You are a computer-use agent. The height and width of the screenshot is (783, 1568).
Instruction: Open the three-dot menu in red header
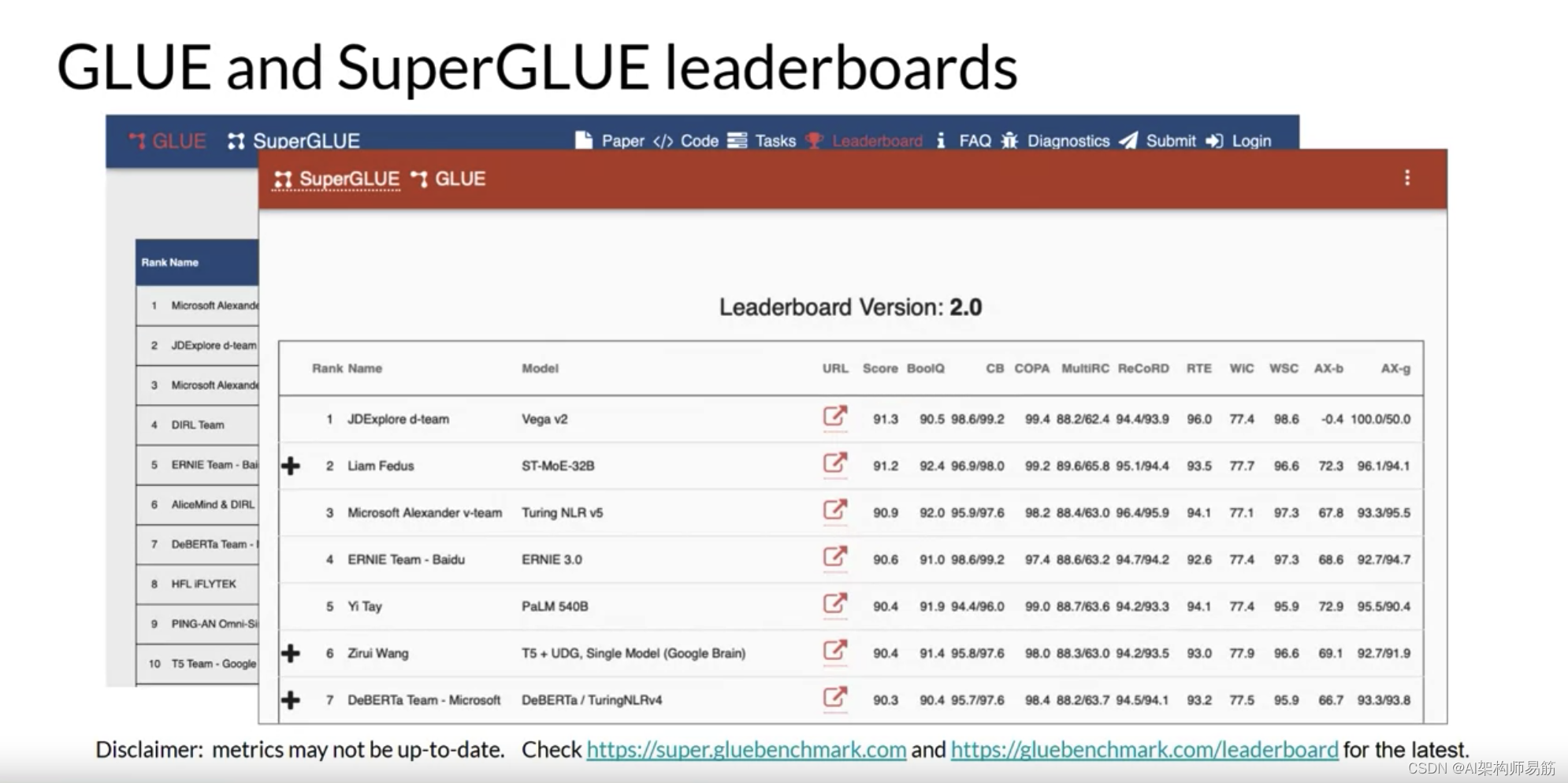(x=1407, y=178)
